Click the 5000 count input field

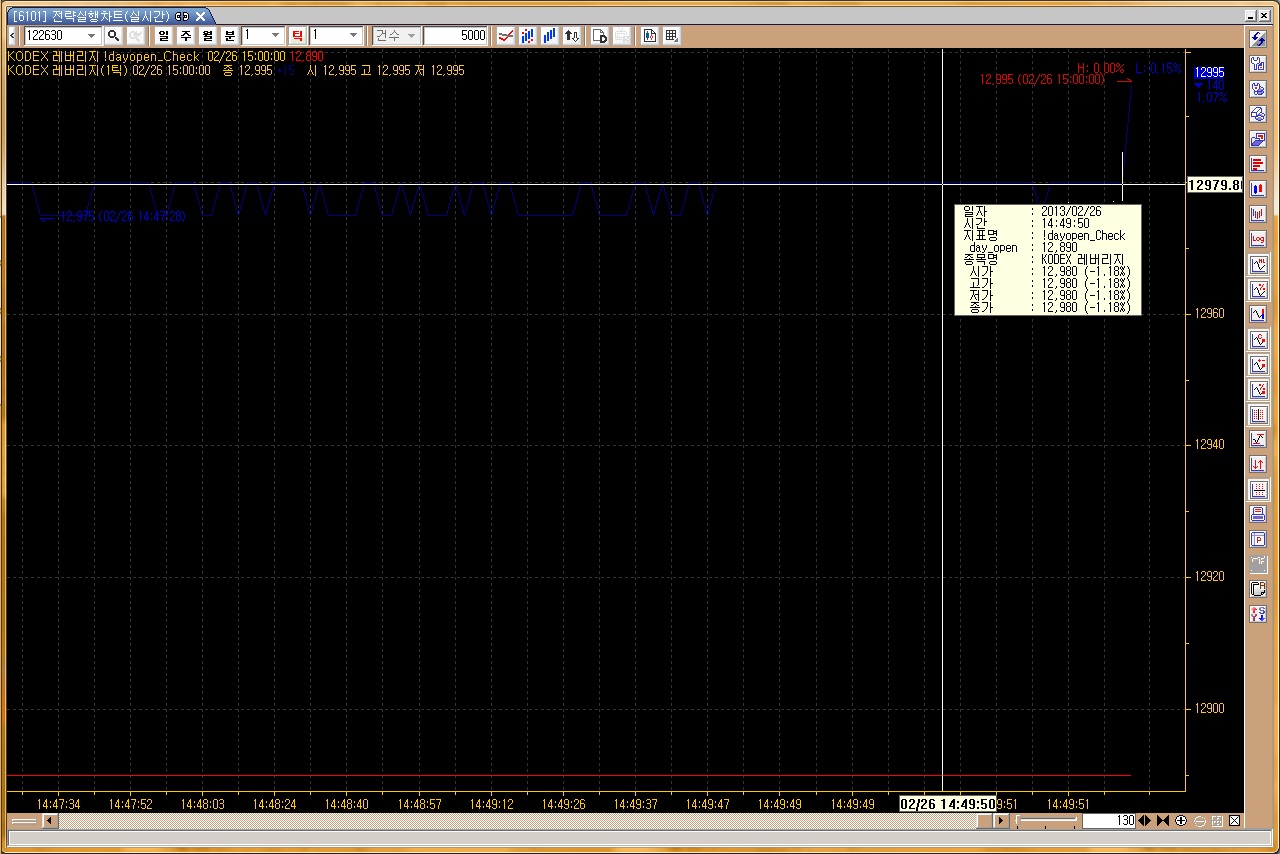[455, 36]
